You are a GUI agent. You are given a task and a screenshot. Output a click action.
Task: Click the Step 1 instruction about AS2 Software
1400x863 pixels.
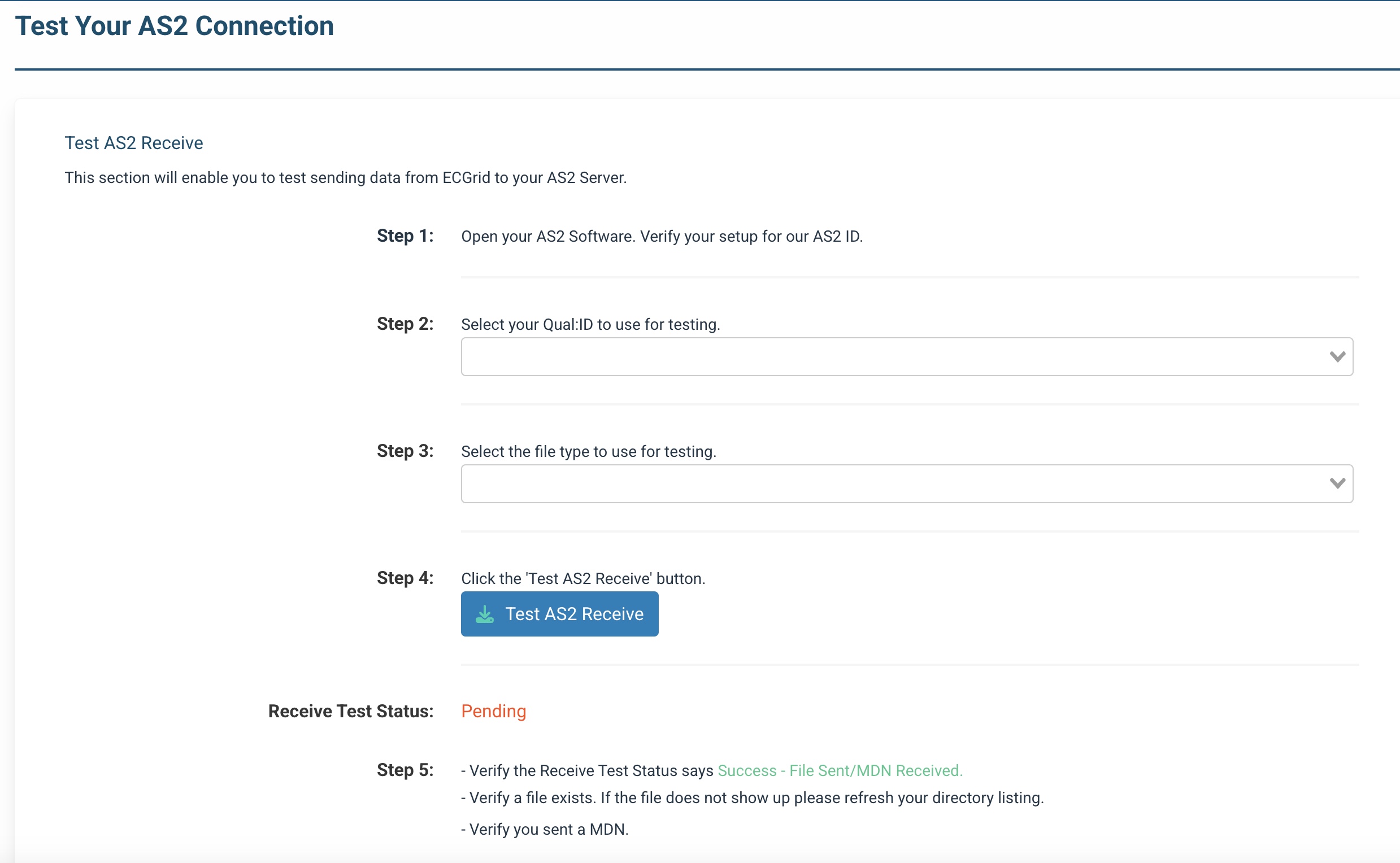(x=662, y=236)
